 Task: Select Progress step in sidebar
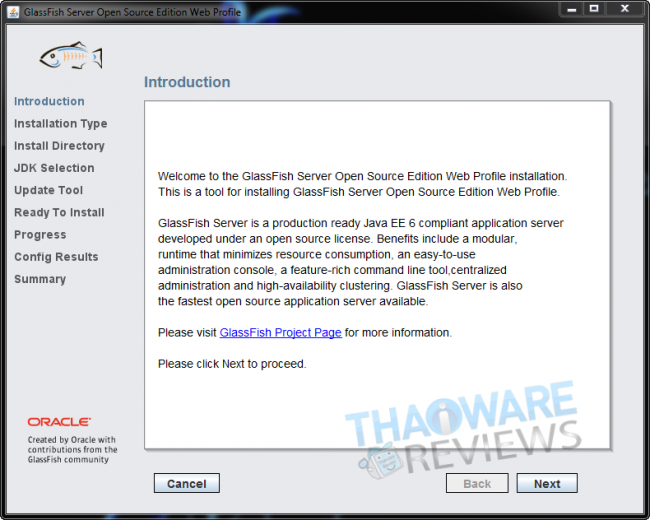(40, 235)
